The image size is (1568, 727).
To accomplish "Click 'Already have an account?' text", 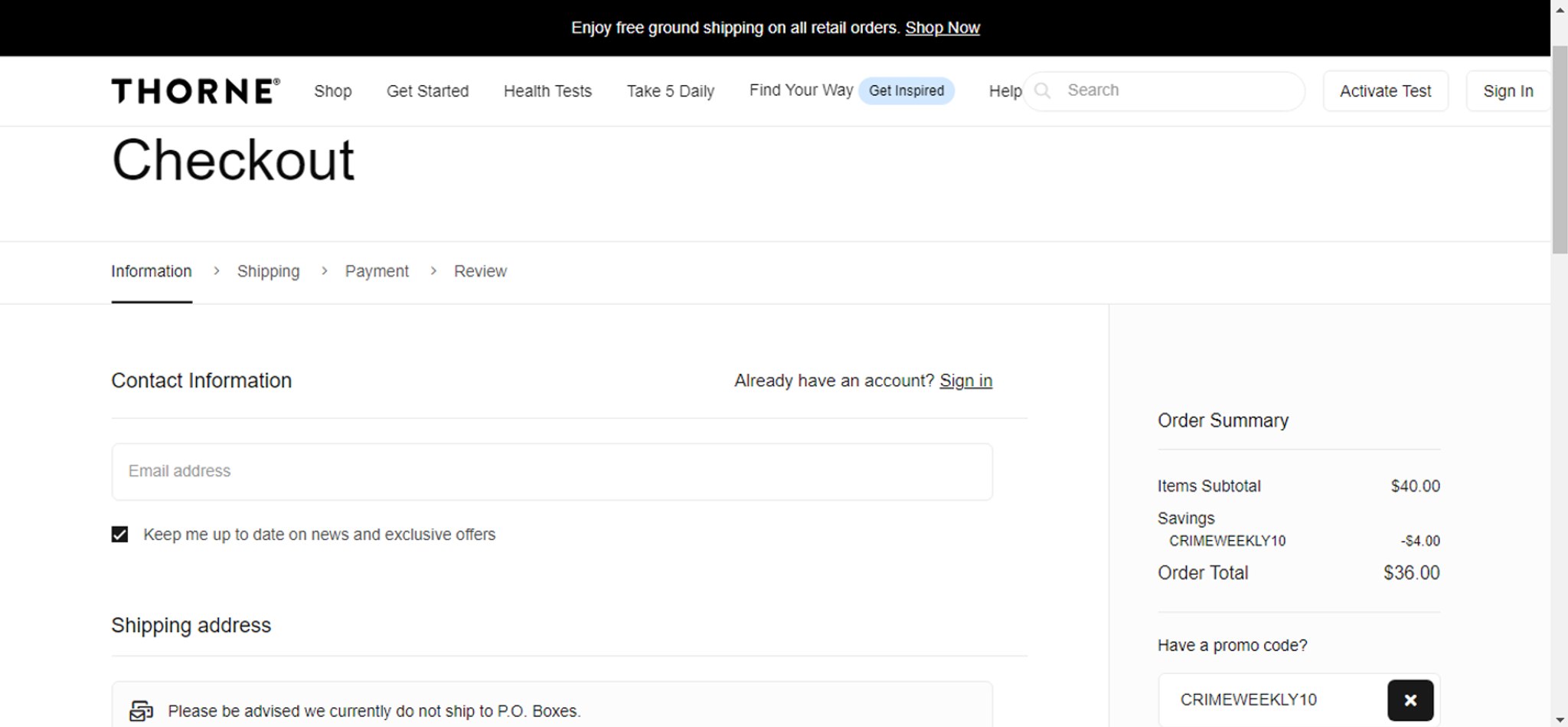I will click(834, 381).
